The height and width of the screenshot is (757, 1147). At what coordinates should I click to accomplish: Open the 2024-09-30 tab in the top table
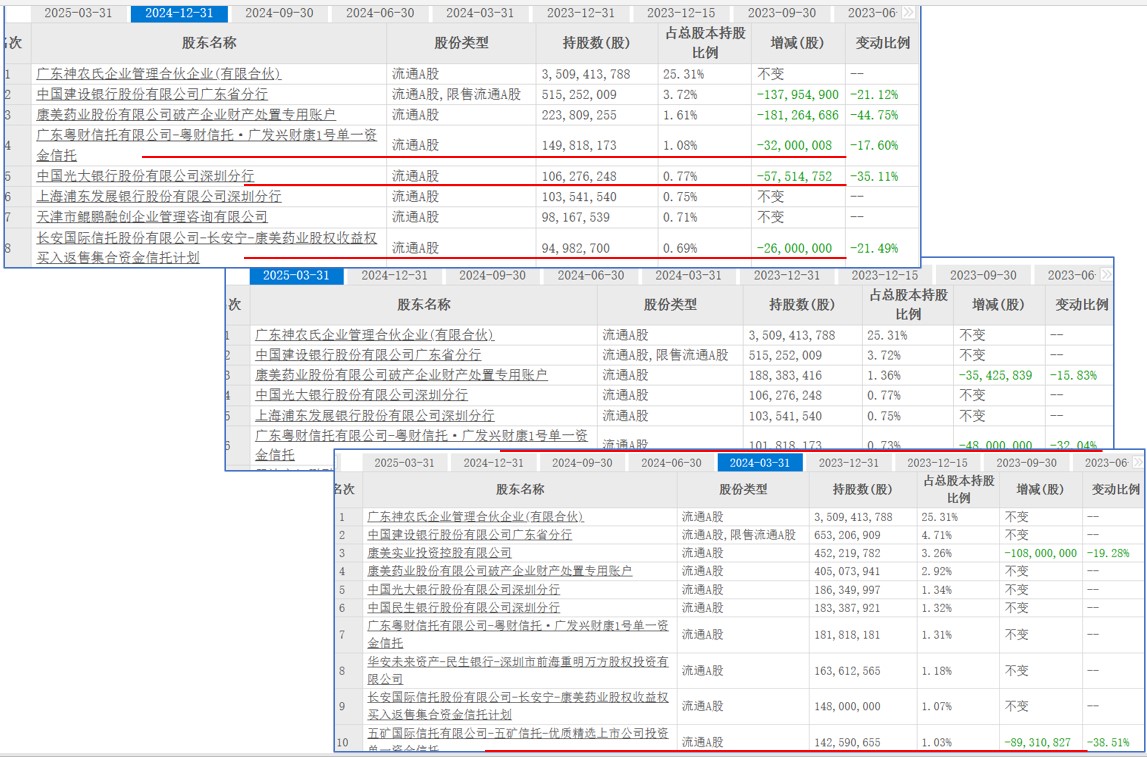tap(279, 13)
